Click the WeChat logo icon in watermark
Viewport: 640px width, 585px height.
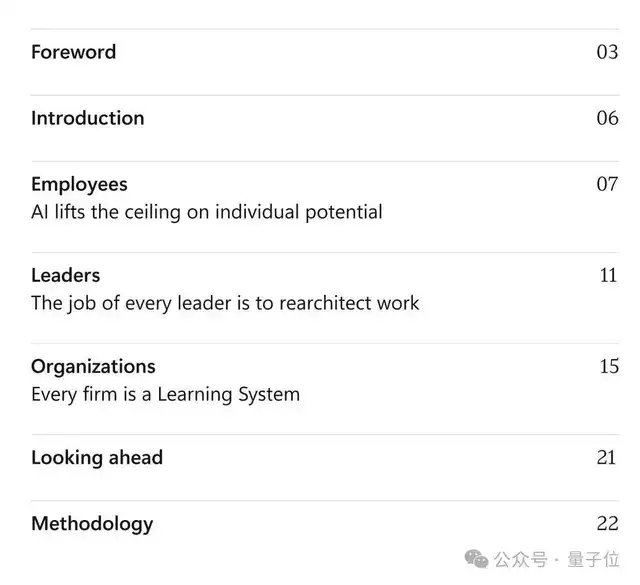pyautogui.click(x=476, y=559)
